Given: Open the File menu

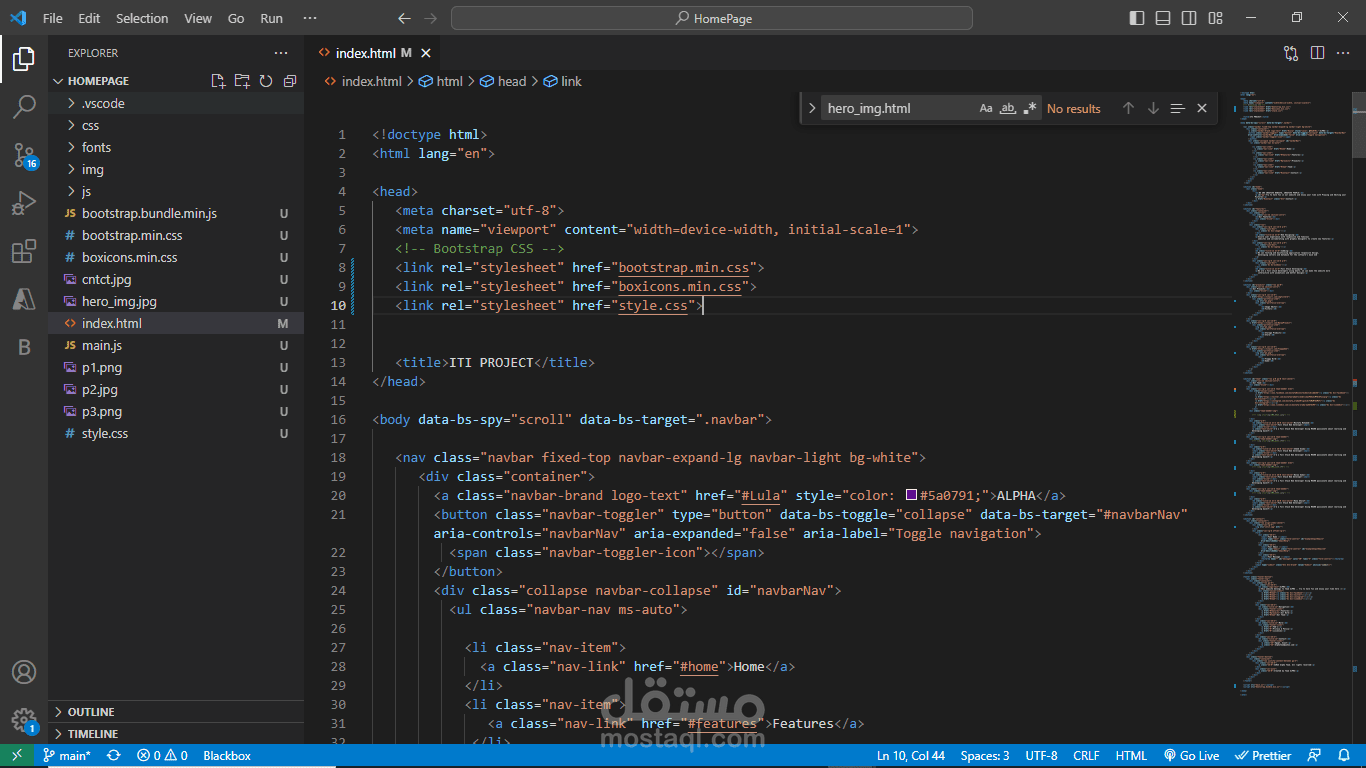Looking at the screenshot, I should 53,18.
